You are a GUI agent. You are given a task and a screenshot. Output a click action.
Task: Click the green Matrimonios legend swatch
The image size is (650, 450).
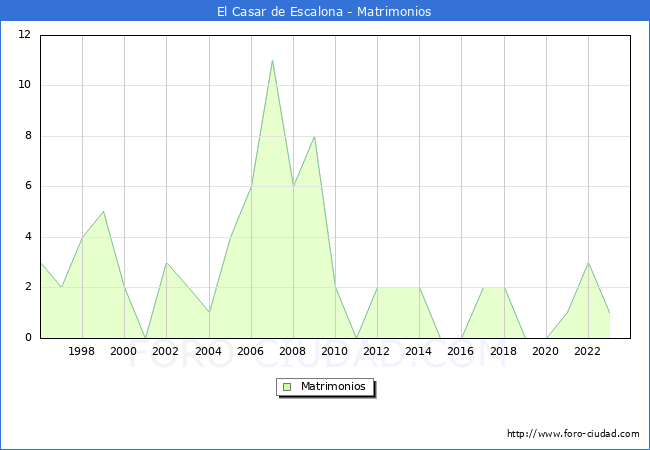click(x=287, y=387)
